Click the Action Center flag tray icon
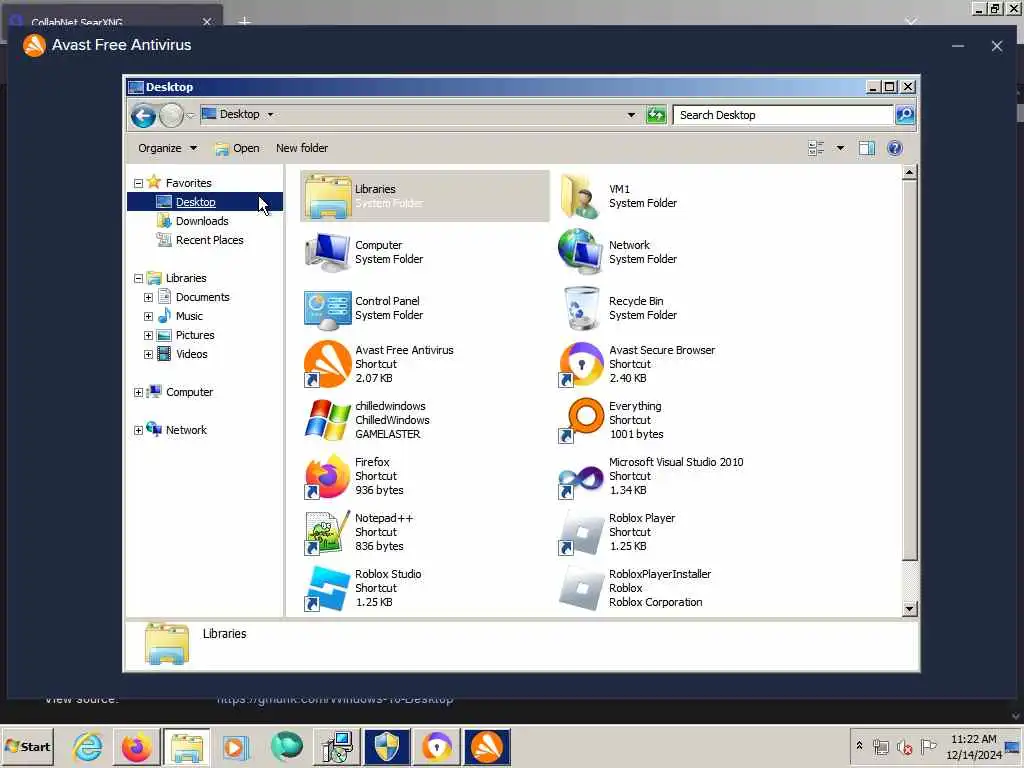The width and height of the screenshot is (1024, 768). point(929,746)
